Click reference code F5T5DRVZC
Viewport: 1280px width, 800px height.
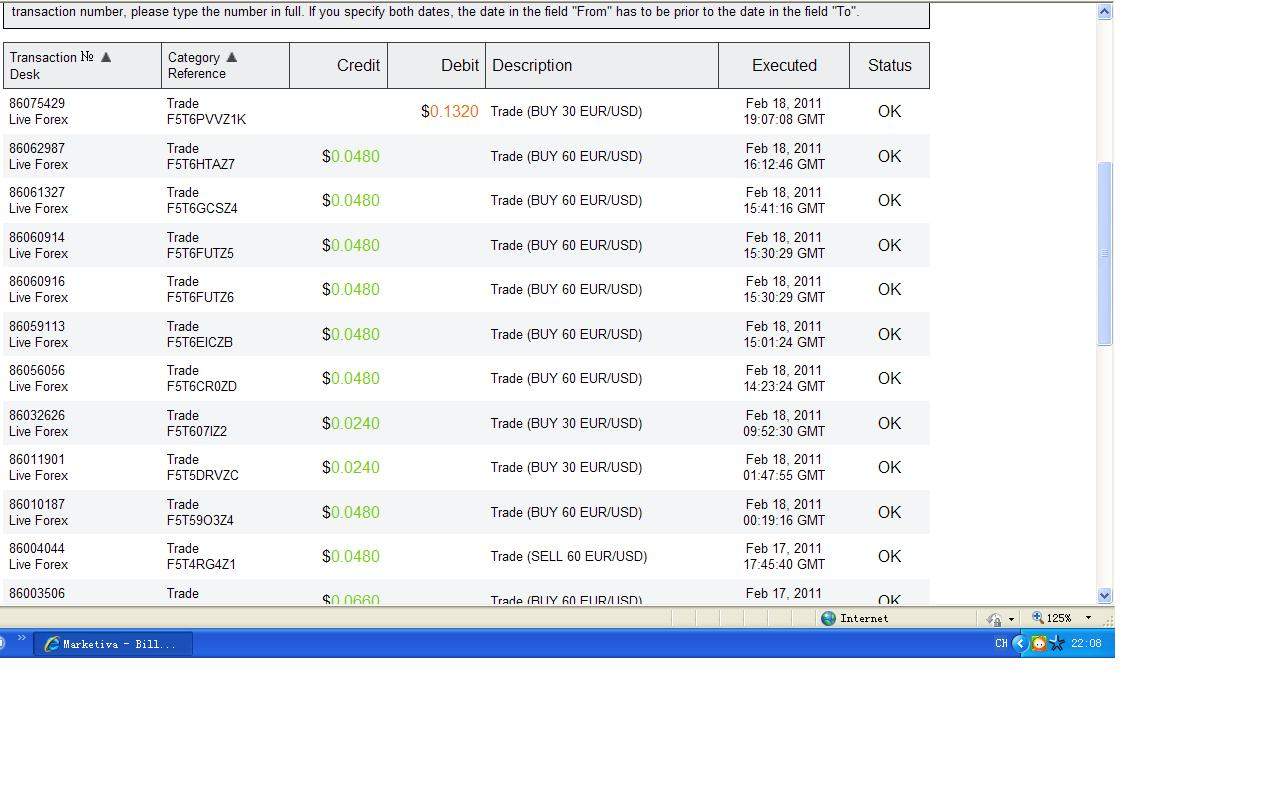[x=203, y=475]
